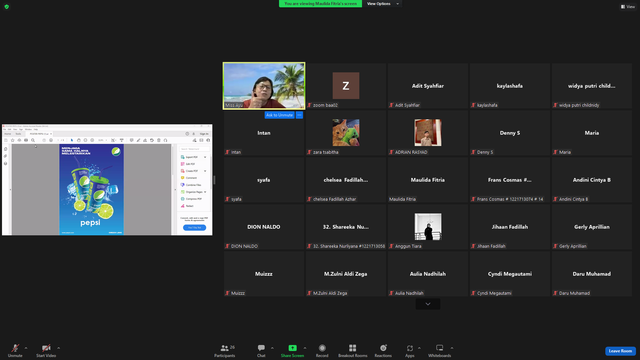Screen dimensions: 640x360
Task: Click the green Share Screen icon
Action: pos(293,348)
